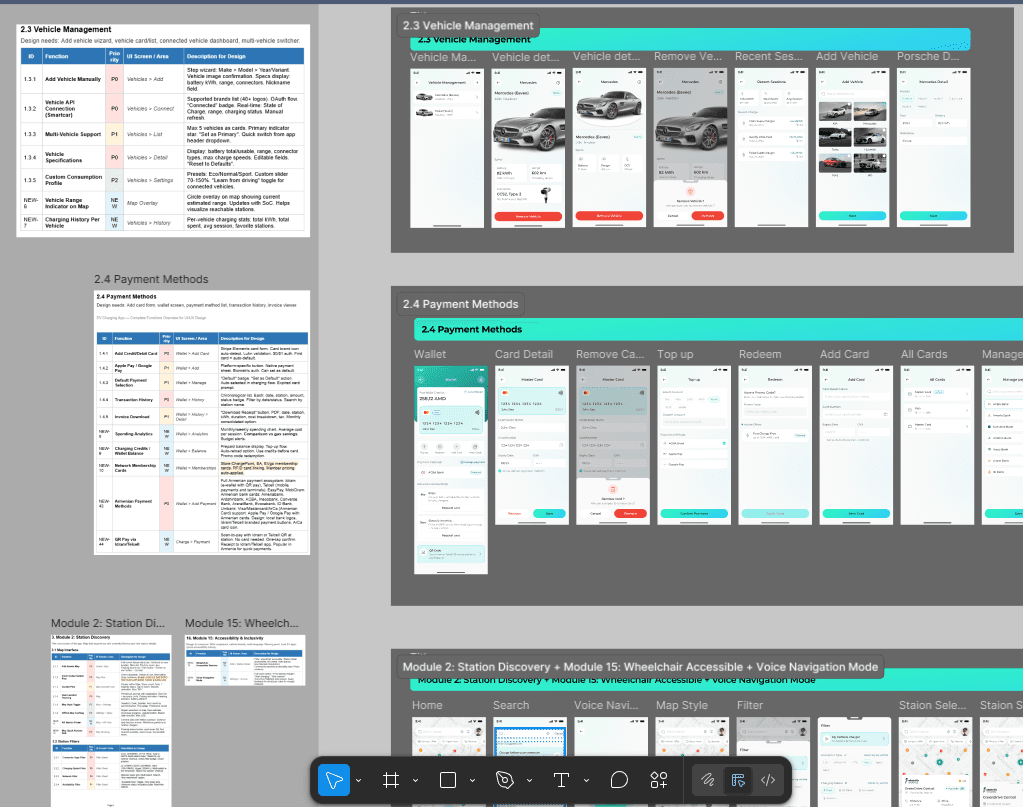Viewport: 1023px width, 807px height.
Task: Activate the Comment tool
Action: click(x=619, y=780)
